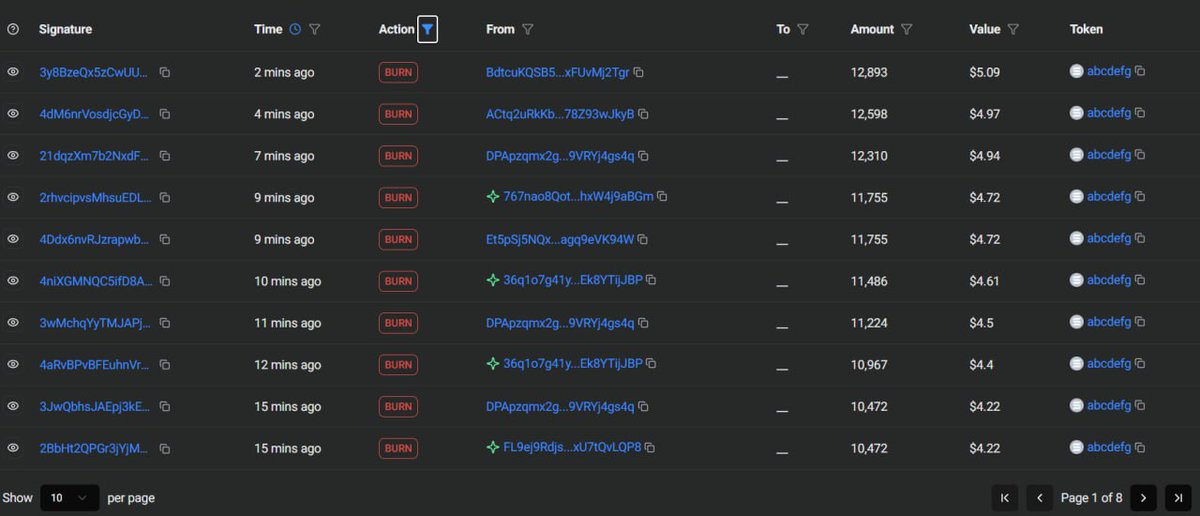Copy abcdefg token in $4.4 row
1200x516 pixels.
(x=1140, y=364)
